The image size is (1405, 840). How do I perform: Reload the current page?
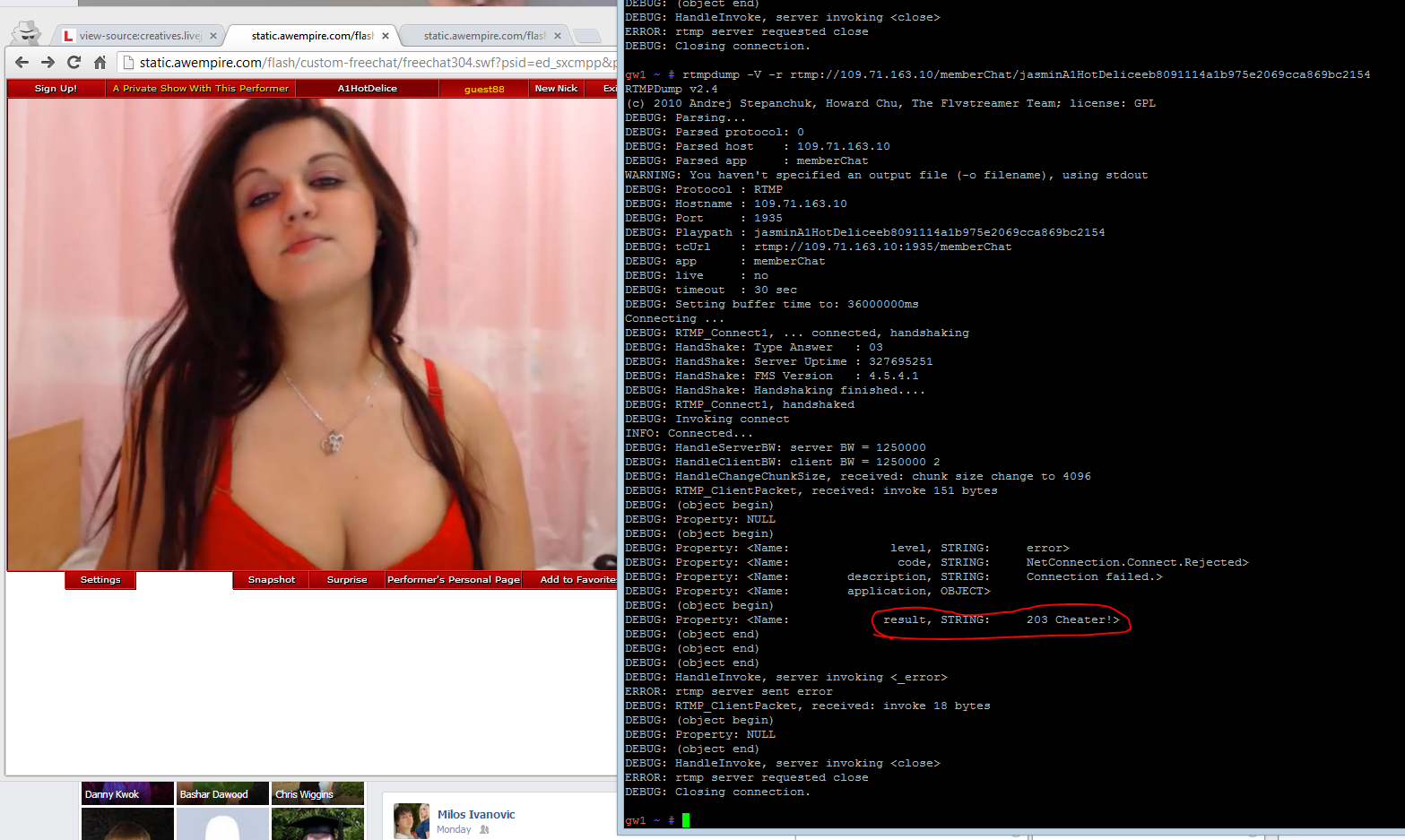click(74, 62)
